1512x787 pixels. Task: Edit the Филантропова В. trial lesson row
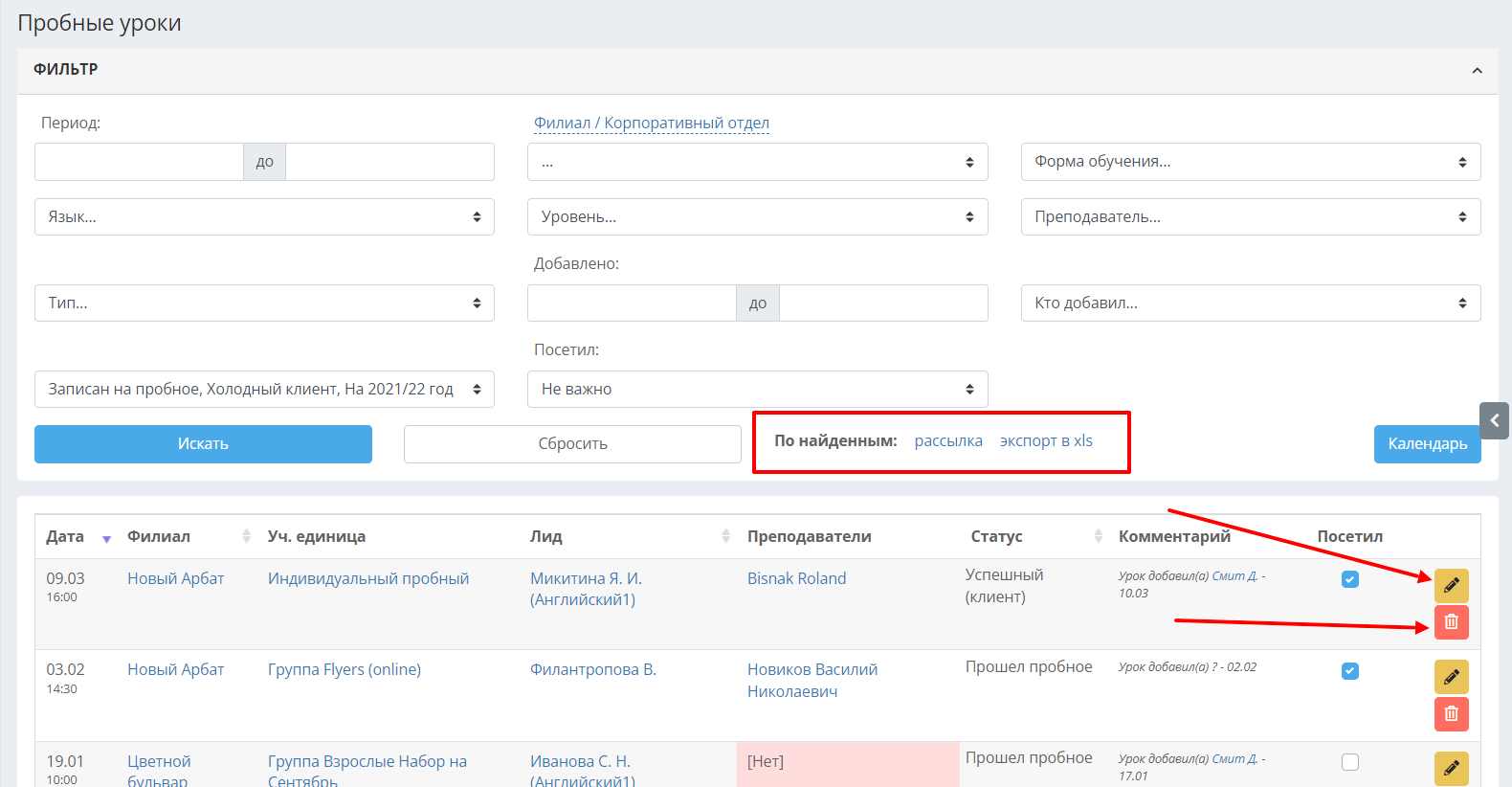[1451, 677]
